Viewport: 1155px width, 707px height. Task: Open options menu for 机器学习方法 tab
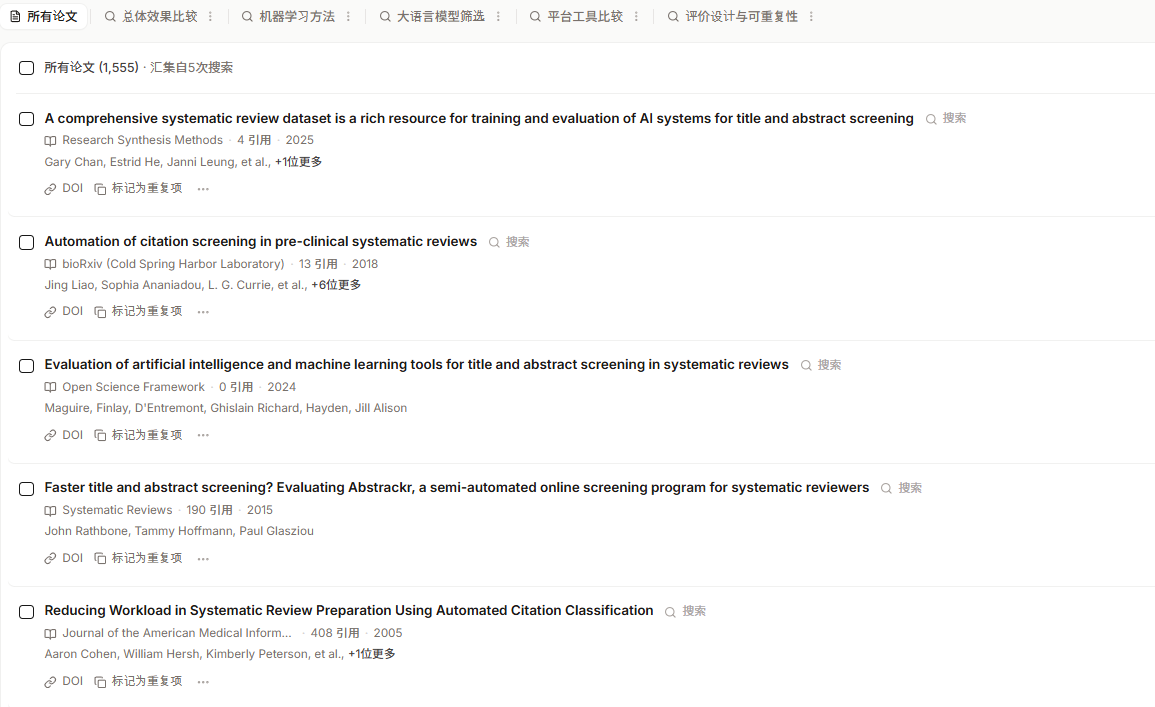click(348, 16)
